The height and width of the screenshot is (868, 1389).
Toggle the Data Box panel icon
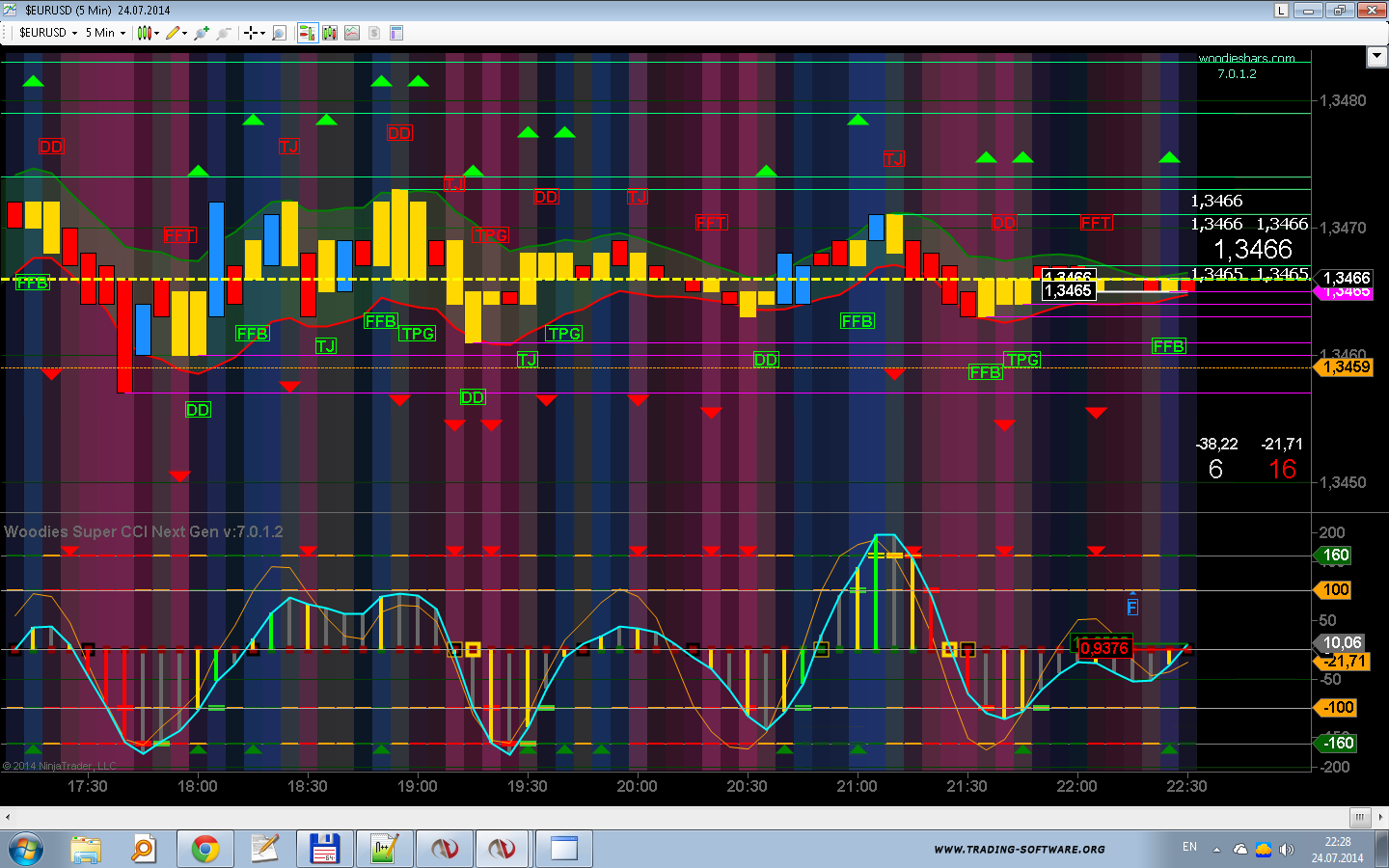click(x=396, y=33)
